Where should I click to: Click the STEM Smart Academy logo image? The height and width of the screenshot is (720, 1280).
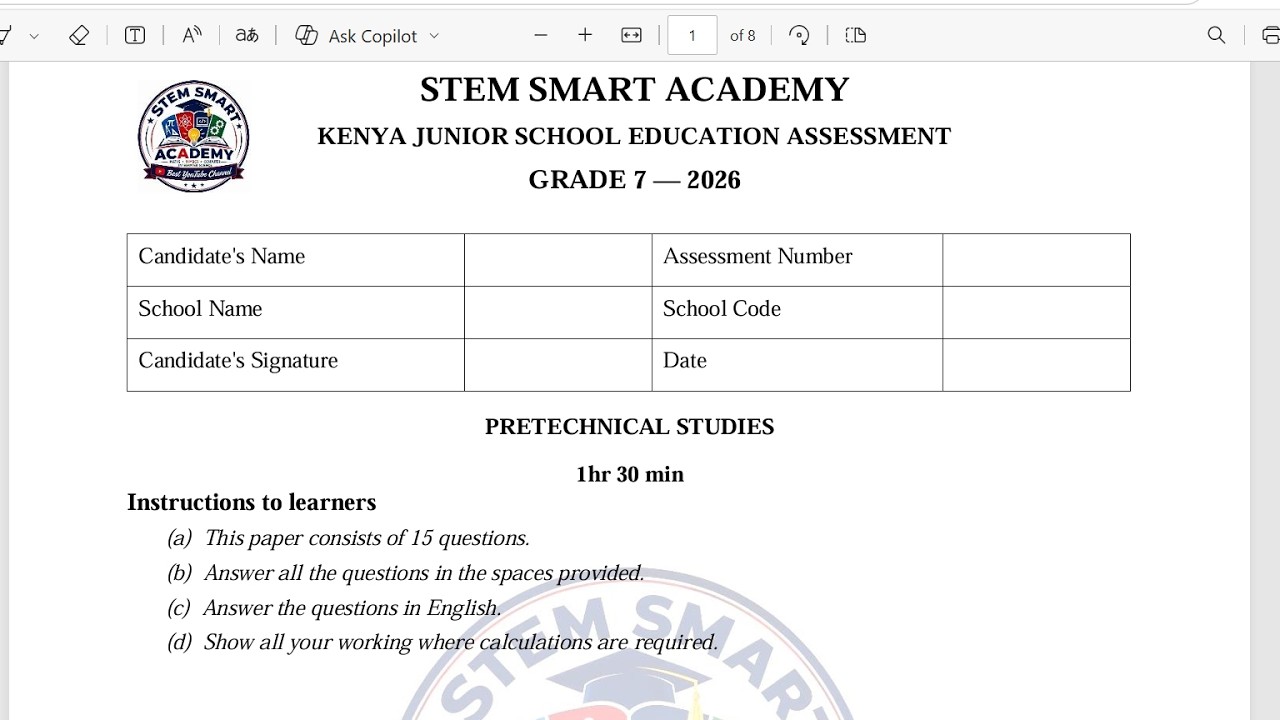pyautogui.click(x=193, y=136)
